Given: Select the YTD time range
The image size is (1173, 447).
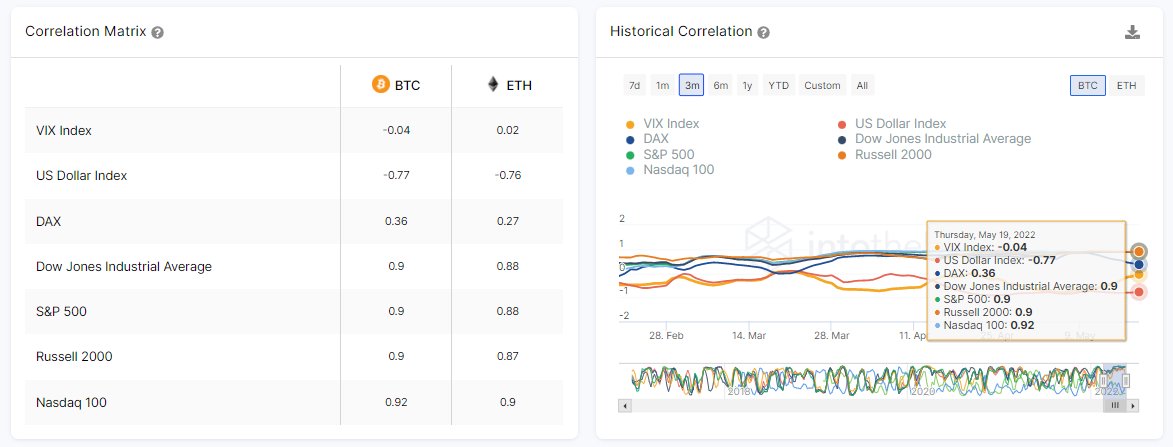Looking at the screenshot, I should [779, 85].
